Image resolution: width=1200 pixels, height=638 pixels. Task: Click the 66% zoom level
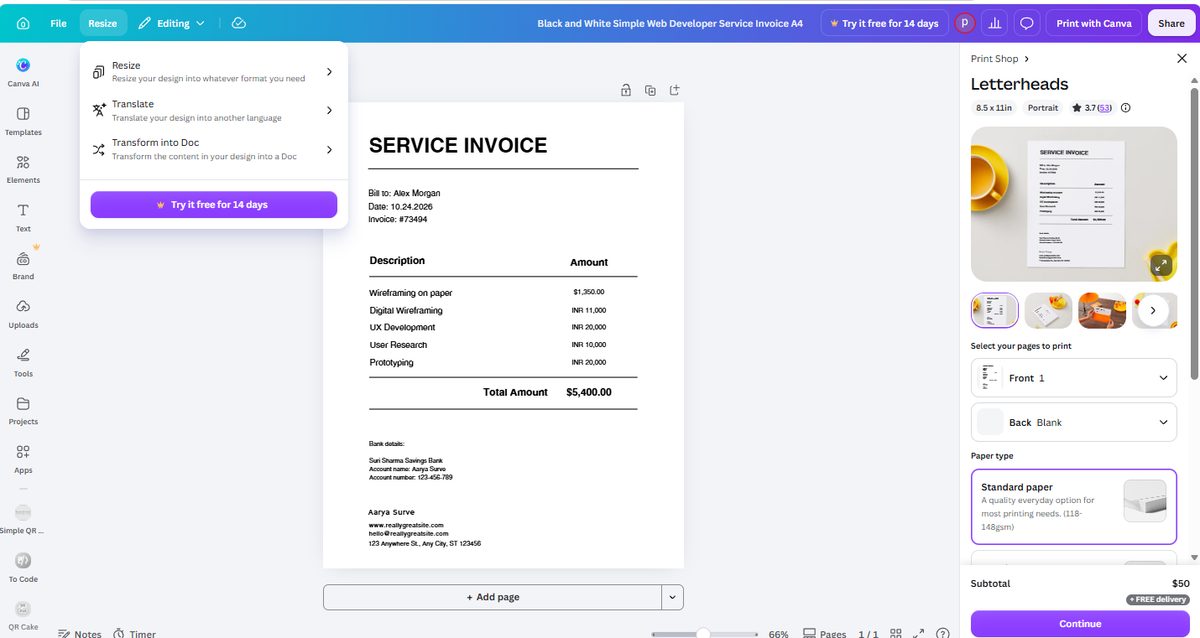pos(778,634)
